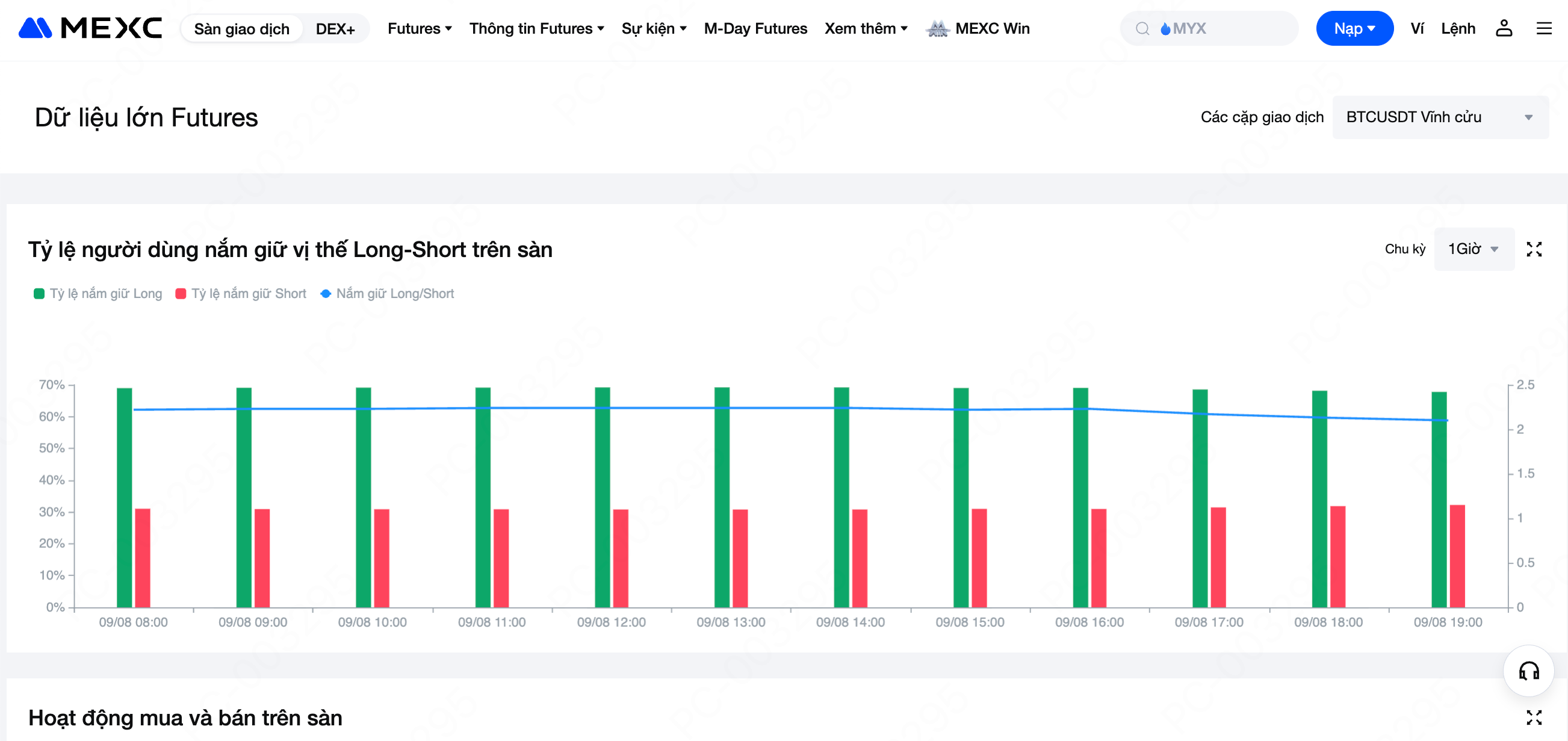This screenshot has height=741, width=1568.
Task: Open the Lệnh orders link
Action: [x=1457, y=29]
